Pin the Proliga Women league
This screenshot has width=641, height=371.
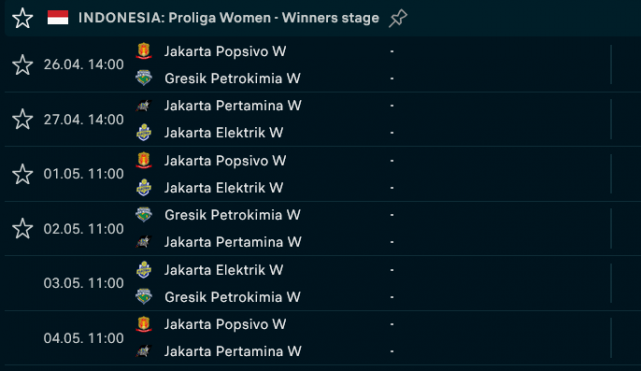(x=398, y=18)
